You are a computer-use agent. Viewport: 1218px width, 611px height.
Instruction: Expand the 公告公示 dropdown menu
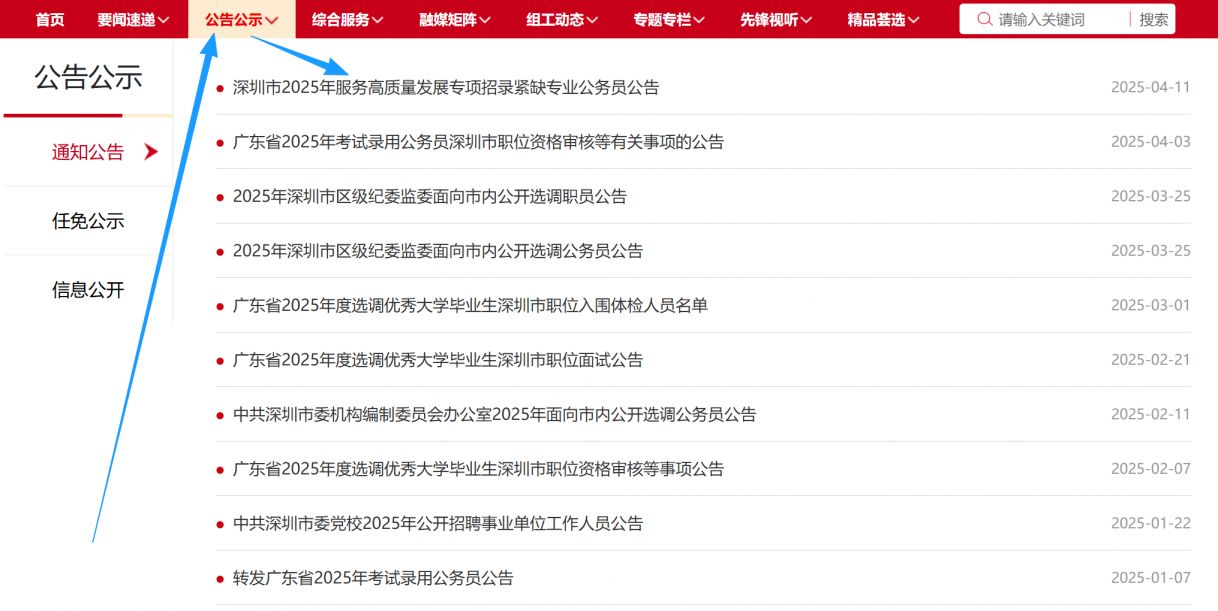(x=241, y=19)
